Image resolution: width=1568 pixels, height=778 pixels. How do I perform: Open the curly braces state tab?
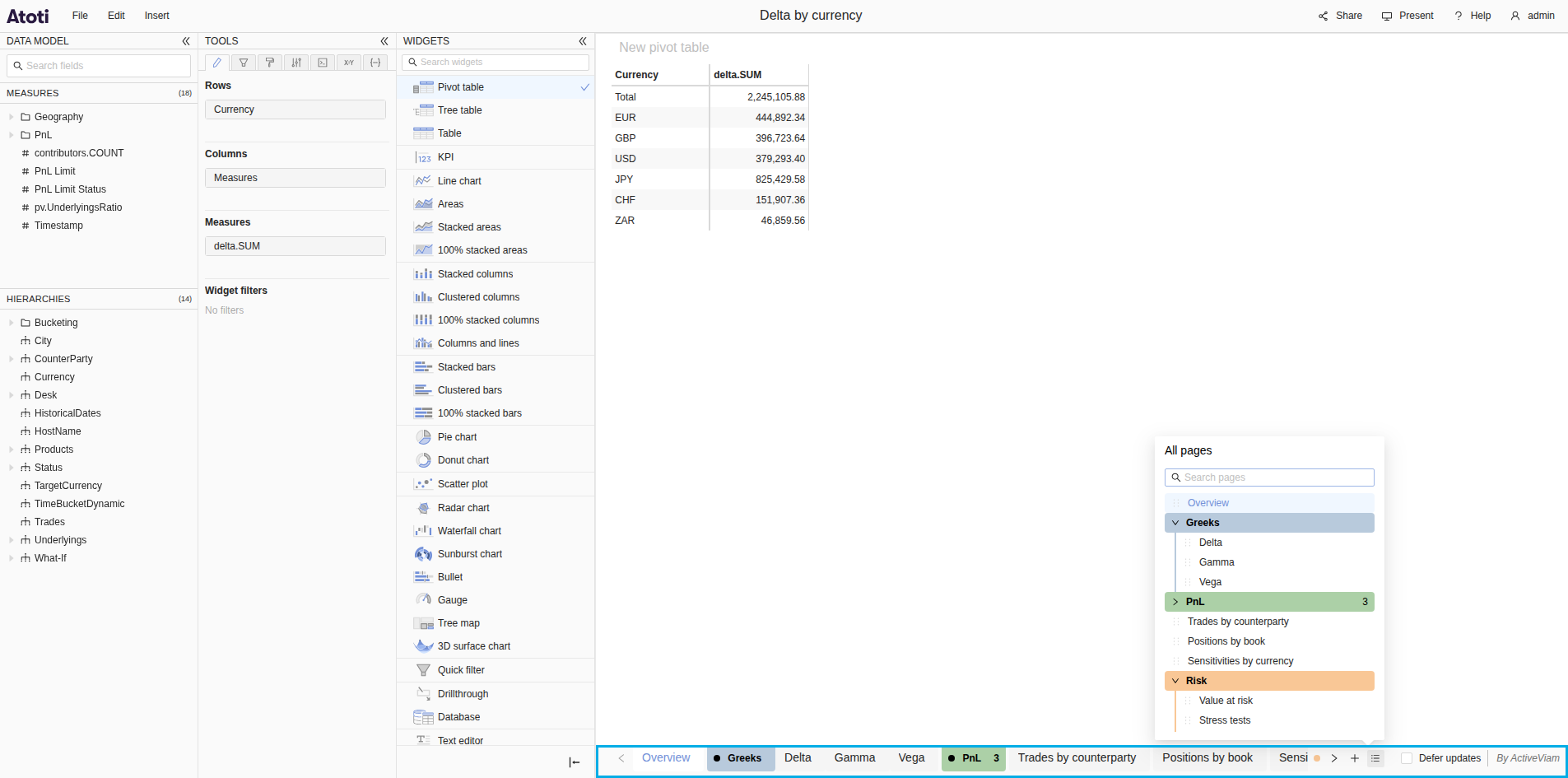coord(375,63)
